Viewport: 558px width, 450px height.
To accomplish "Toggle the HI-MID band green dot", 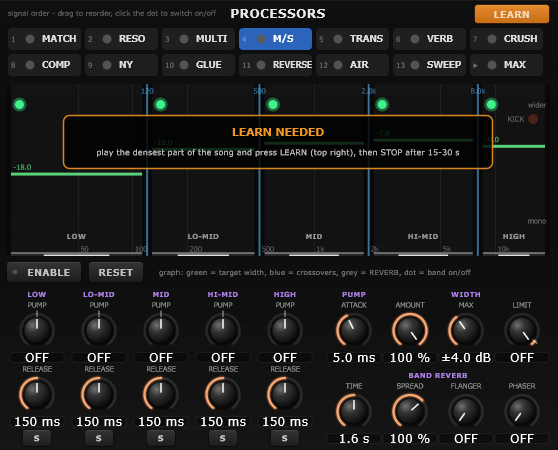I will point(382,105).
